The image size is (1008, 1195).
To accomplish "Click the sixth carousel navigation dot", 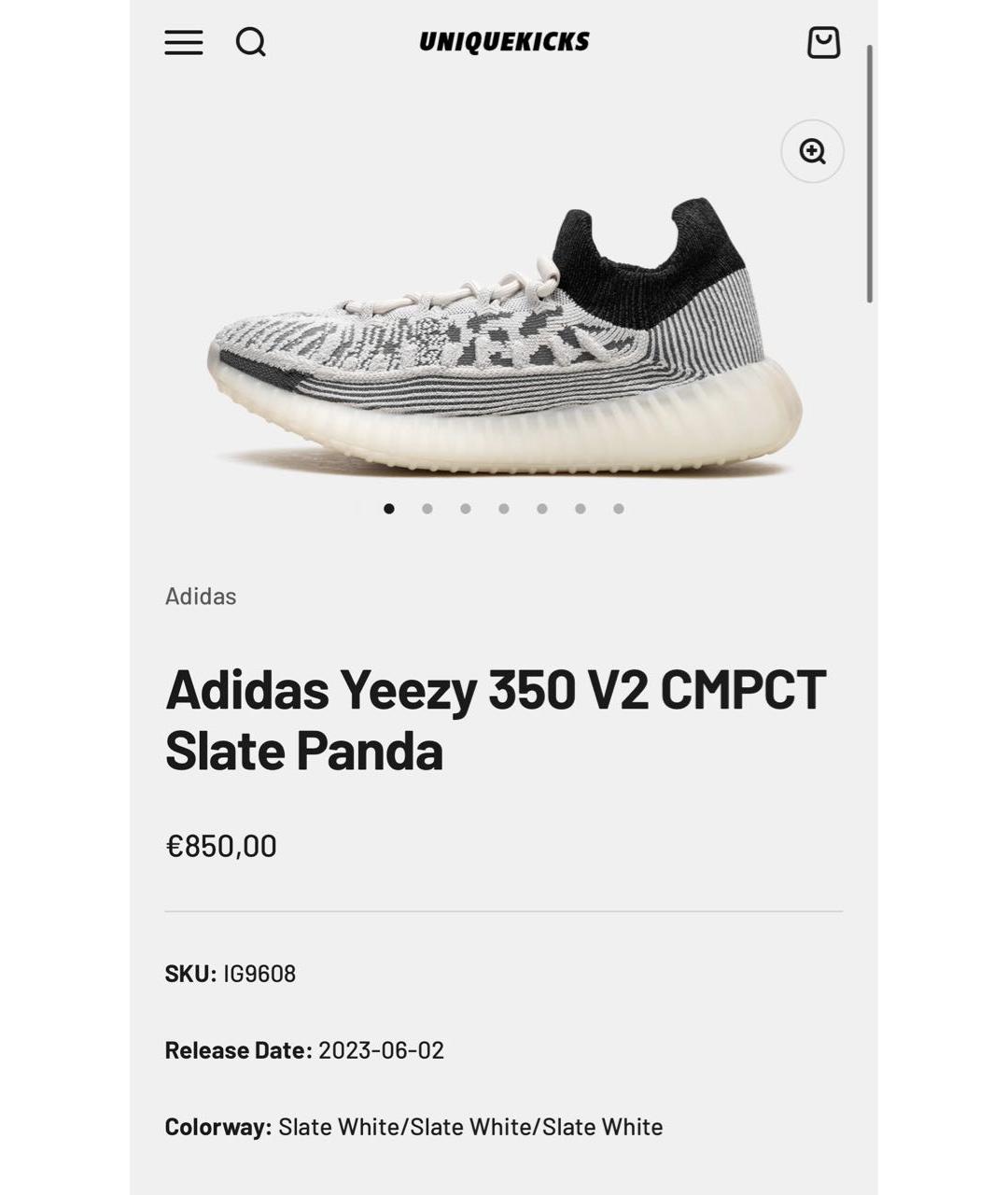I will point(581,509).
